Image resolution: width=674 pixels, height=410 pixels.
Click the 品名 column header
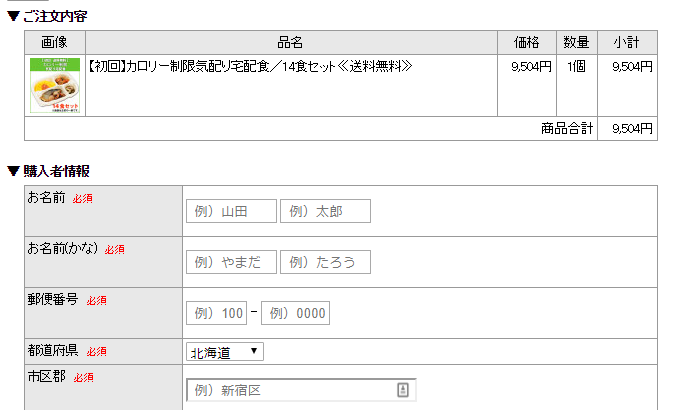(x=290, y=42)
